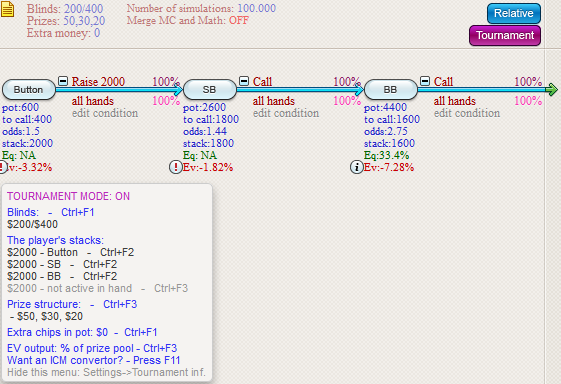
Task: Click Extra chips in pot: $0 line
Action: [82, 332]
